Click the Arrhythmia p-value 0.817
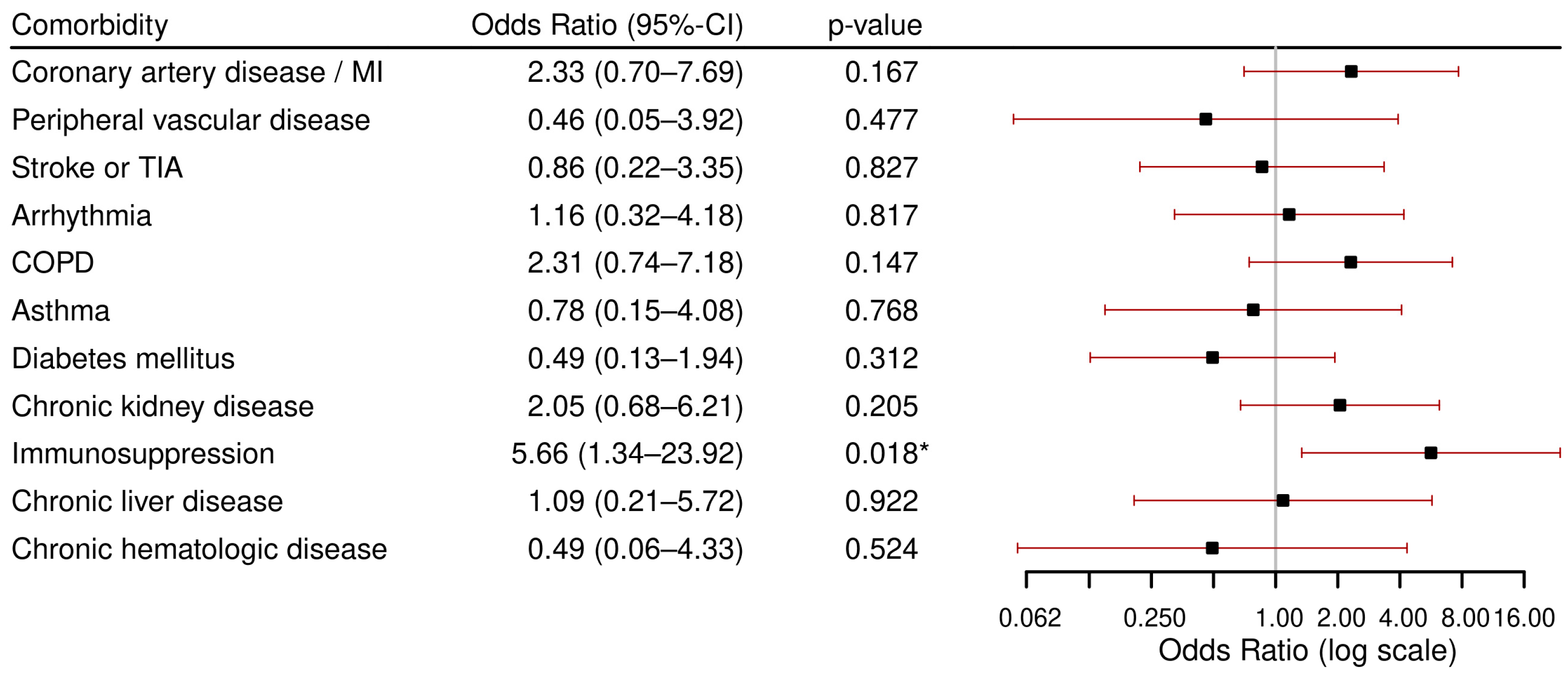Viewport: 1568px width, 676px height. pos(881,216)
